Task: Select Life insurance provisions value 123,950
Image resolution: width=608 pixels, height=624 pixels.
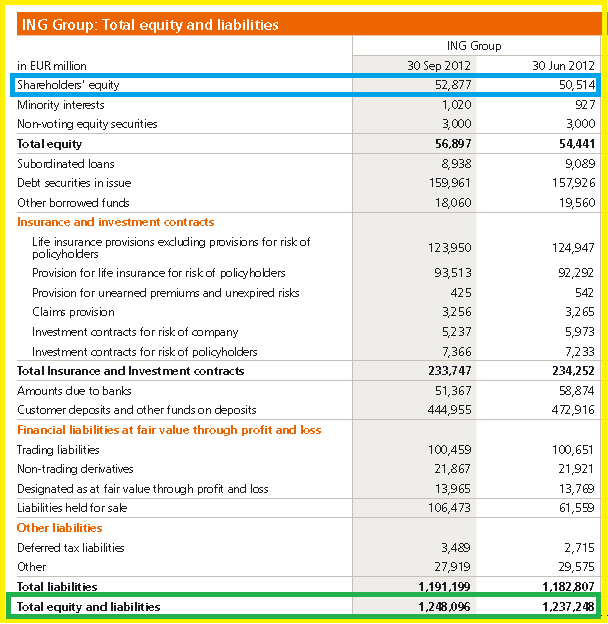Action: coord(450,248)
